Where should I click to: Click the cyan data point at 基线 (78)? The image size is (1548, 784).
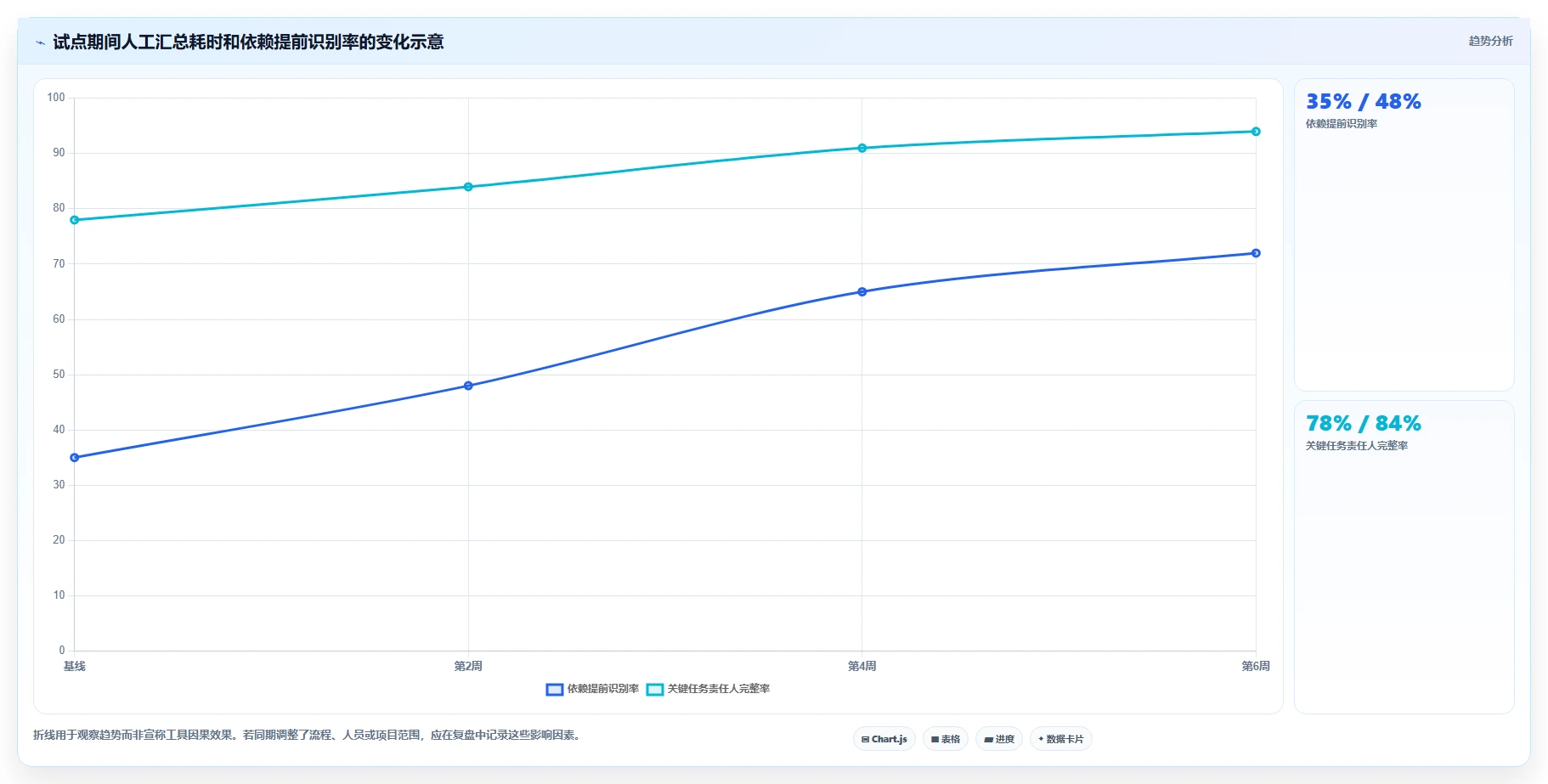click(x=75, y=220)
